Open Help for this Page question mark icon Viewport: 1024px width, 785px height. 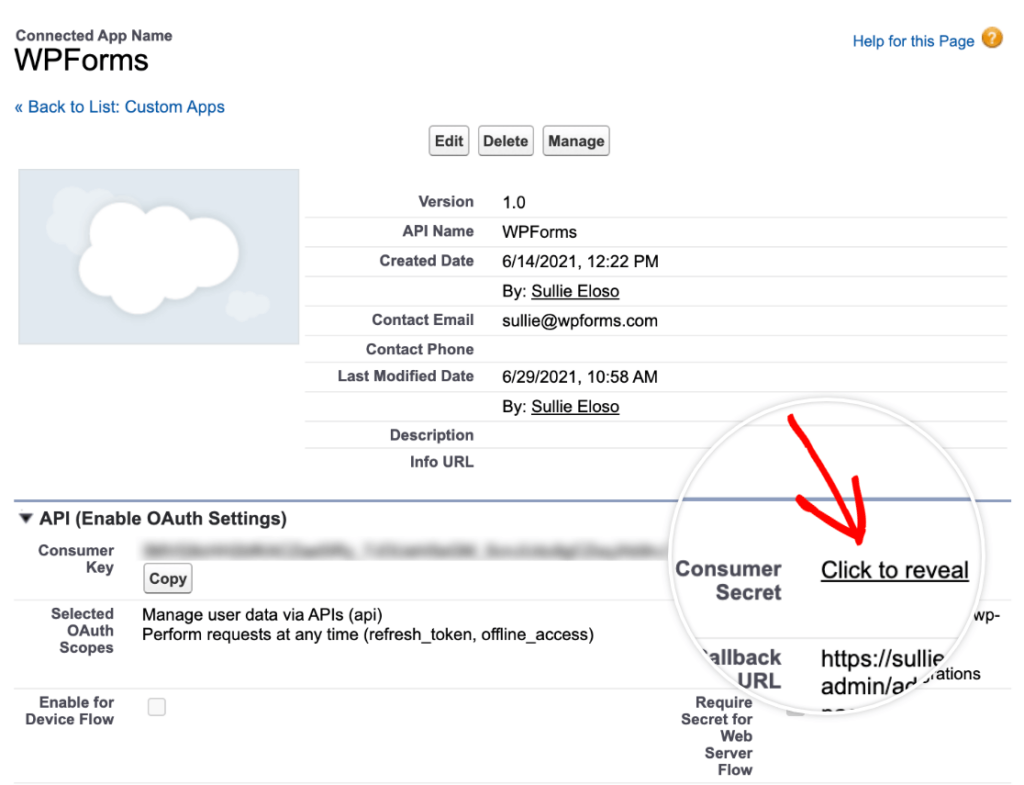[x=992, y=40]
